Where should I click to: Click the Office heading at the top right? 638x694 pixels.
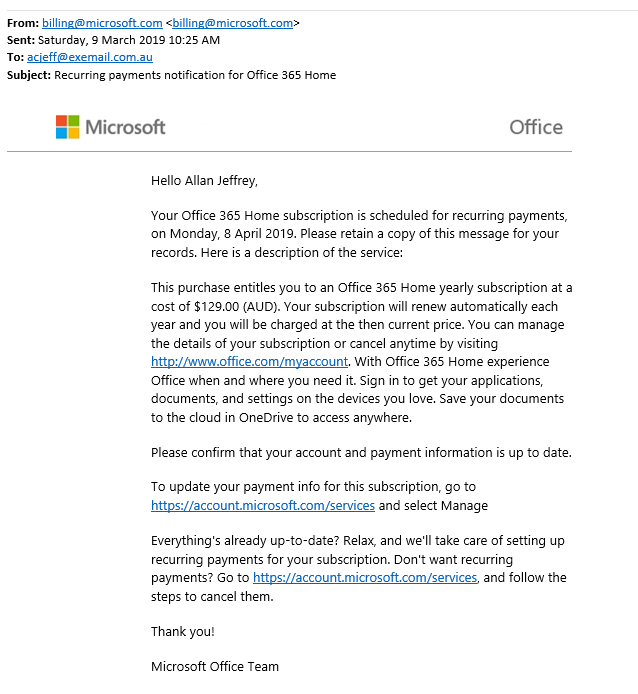[536, 127]
